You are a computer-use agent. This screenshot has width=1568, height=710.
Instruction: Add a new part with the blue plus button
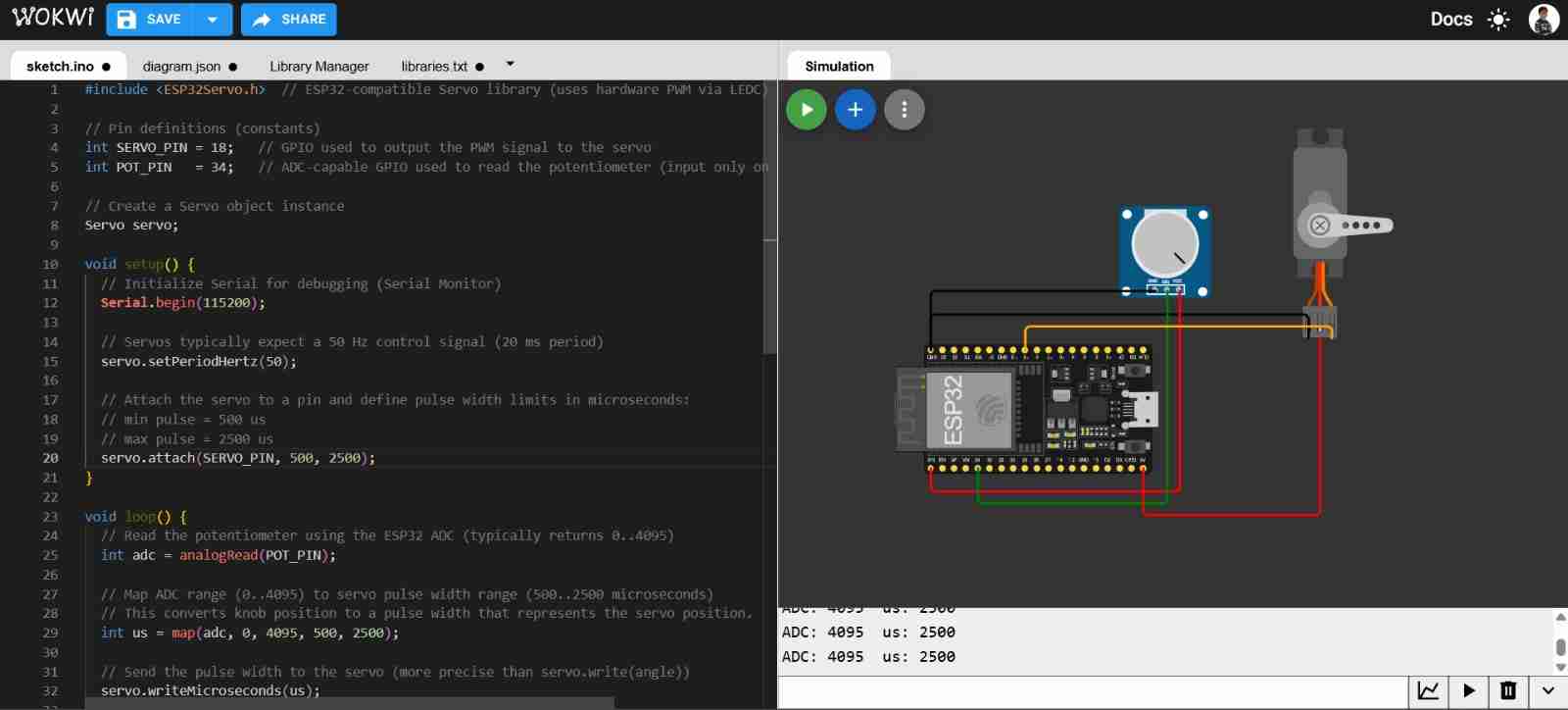tap(856, 110)
